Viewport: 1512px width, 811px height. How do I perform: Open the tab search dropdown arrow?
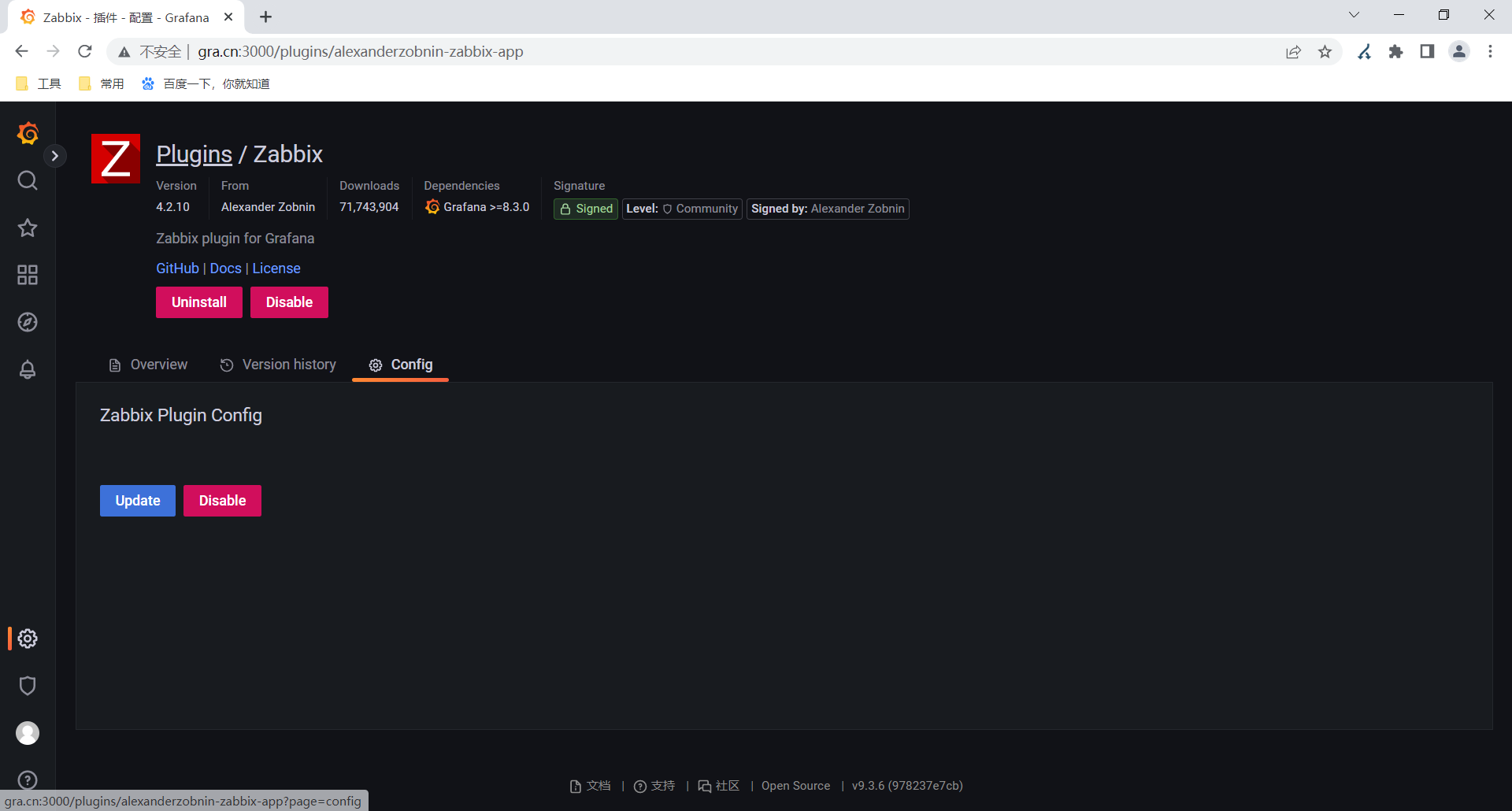[1354, 15]
